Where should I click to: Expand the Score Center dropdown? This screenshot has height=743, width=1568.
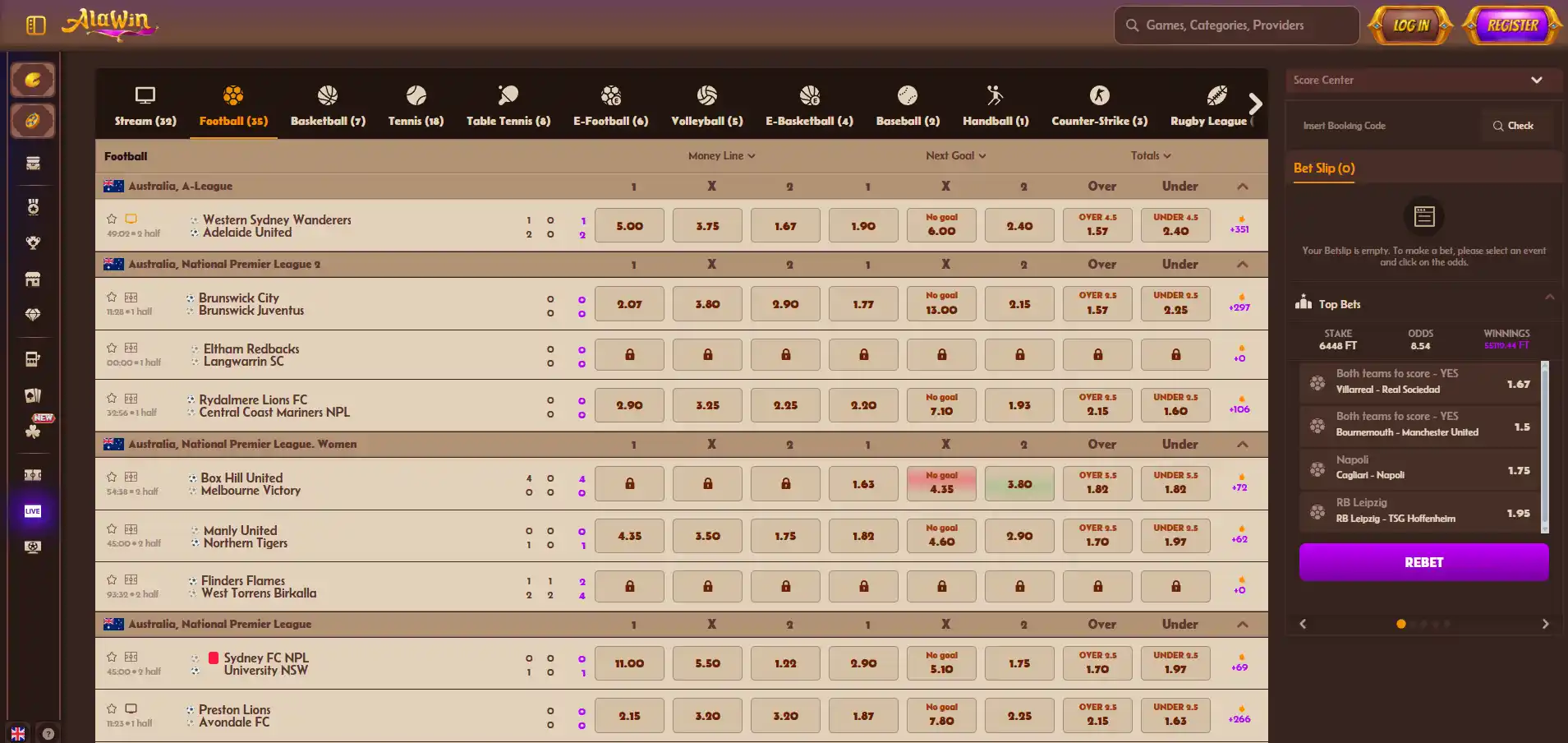1536,81
